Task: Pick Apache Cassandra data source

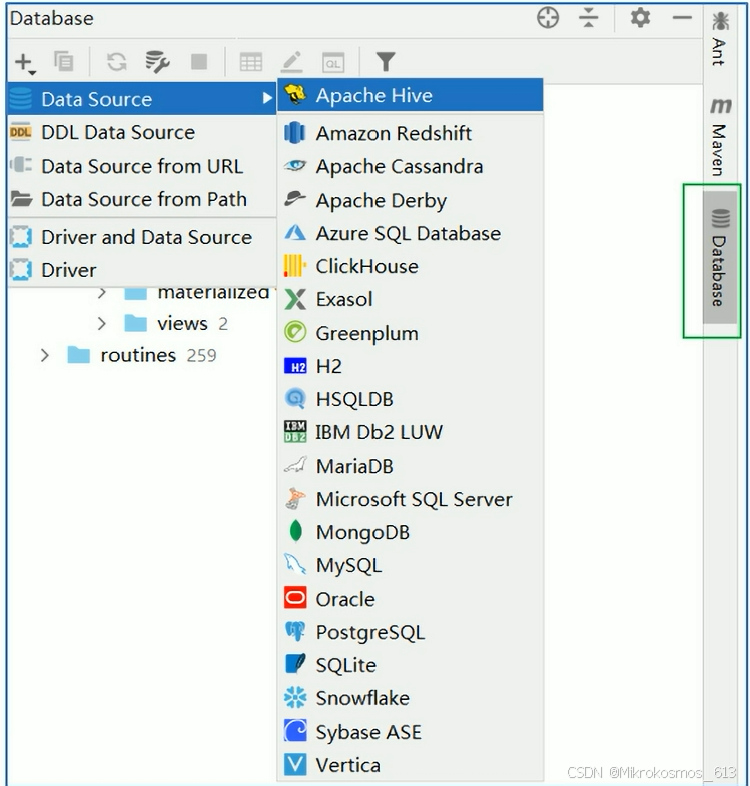Action: (x=410, y=166)
